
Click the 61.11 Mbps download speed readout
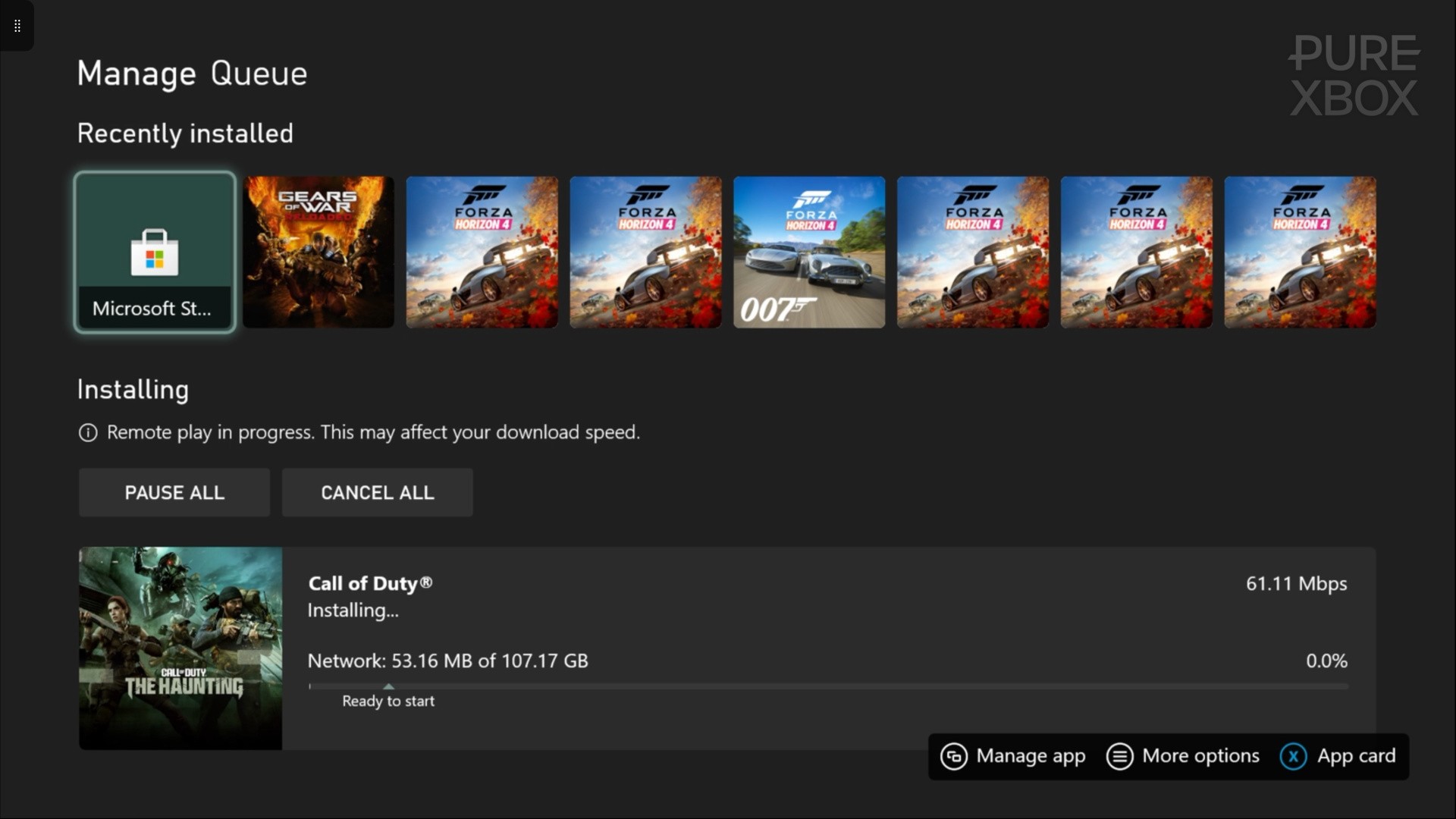(x=1296, y=583)
